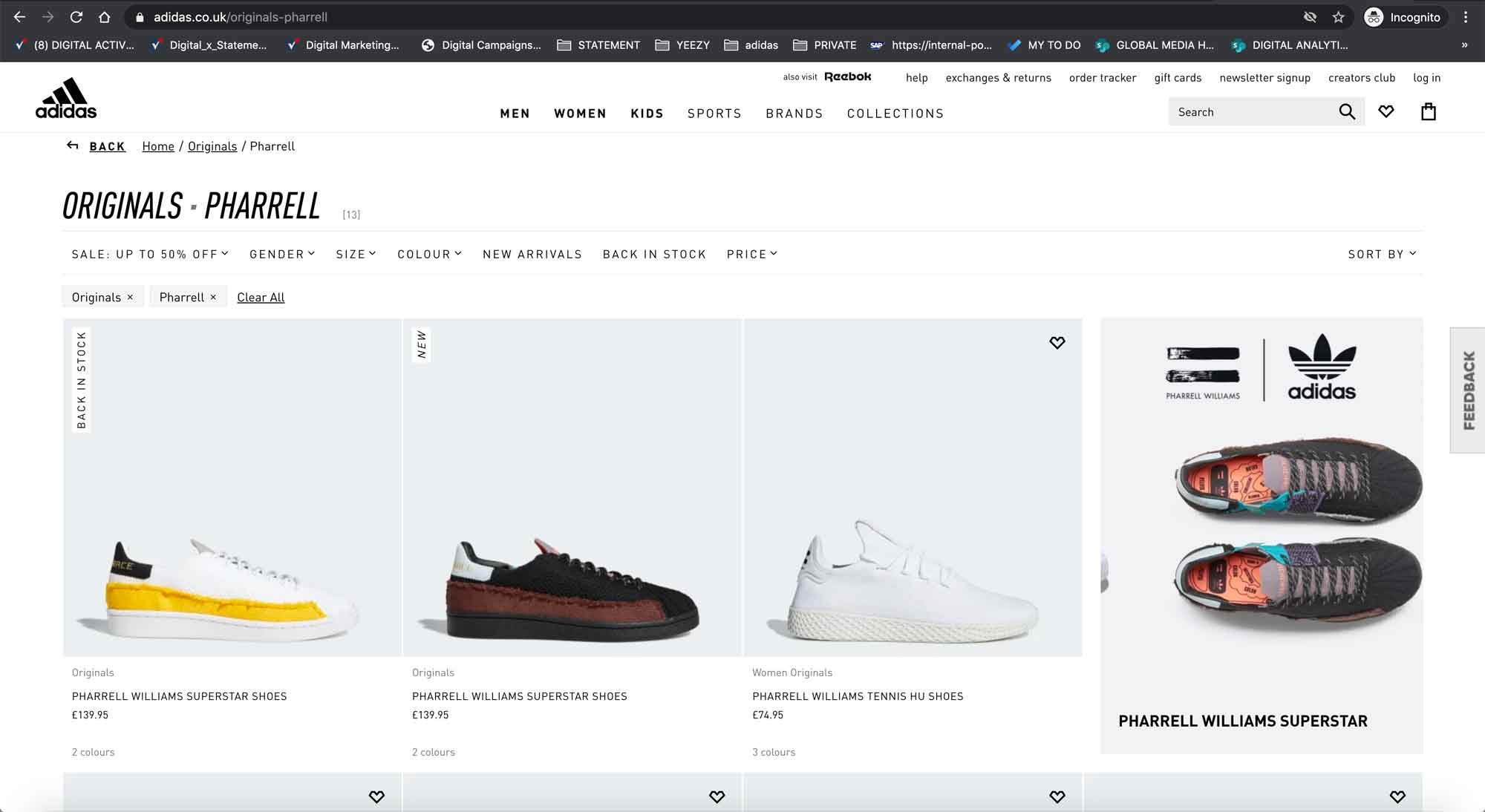Open the KIDS navigation menu

(x=647, y=114)
